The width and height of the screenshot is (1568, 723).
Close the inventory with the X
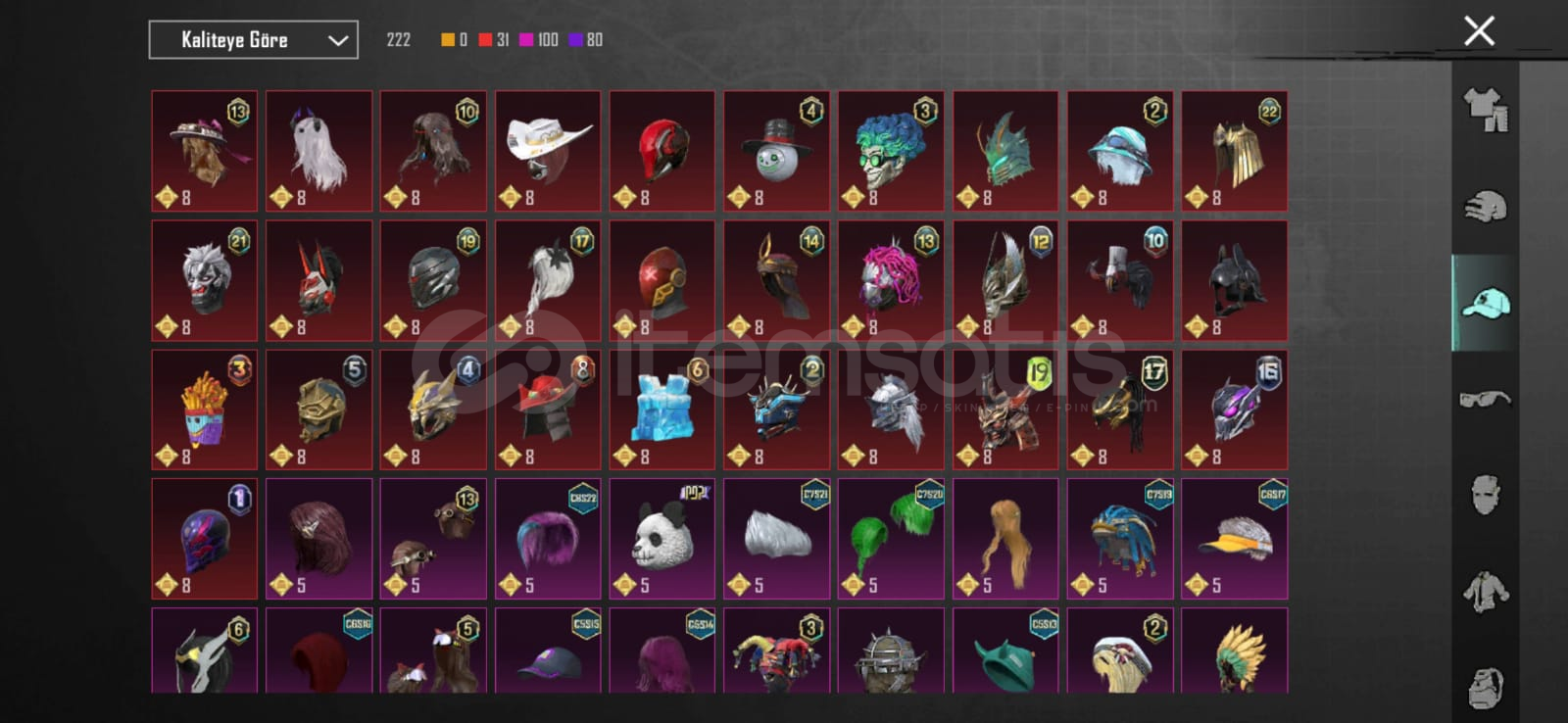click(x=1479, y=30)
